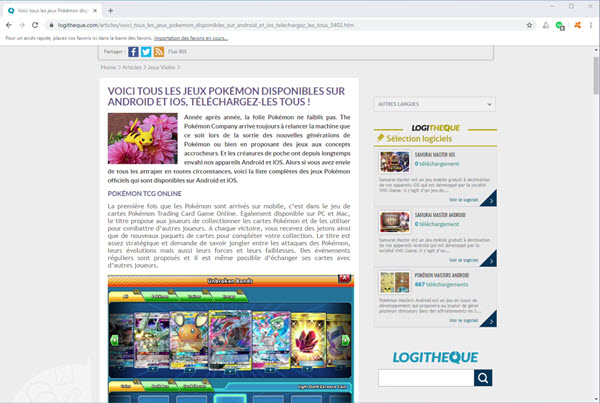Bookmark this page with the star icon
Image resolution: width=600 pixels, height=403 pixels.
(529, 25)
